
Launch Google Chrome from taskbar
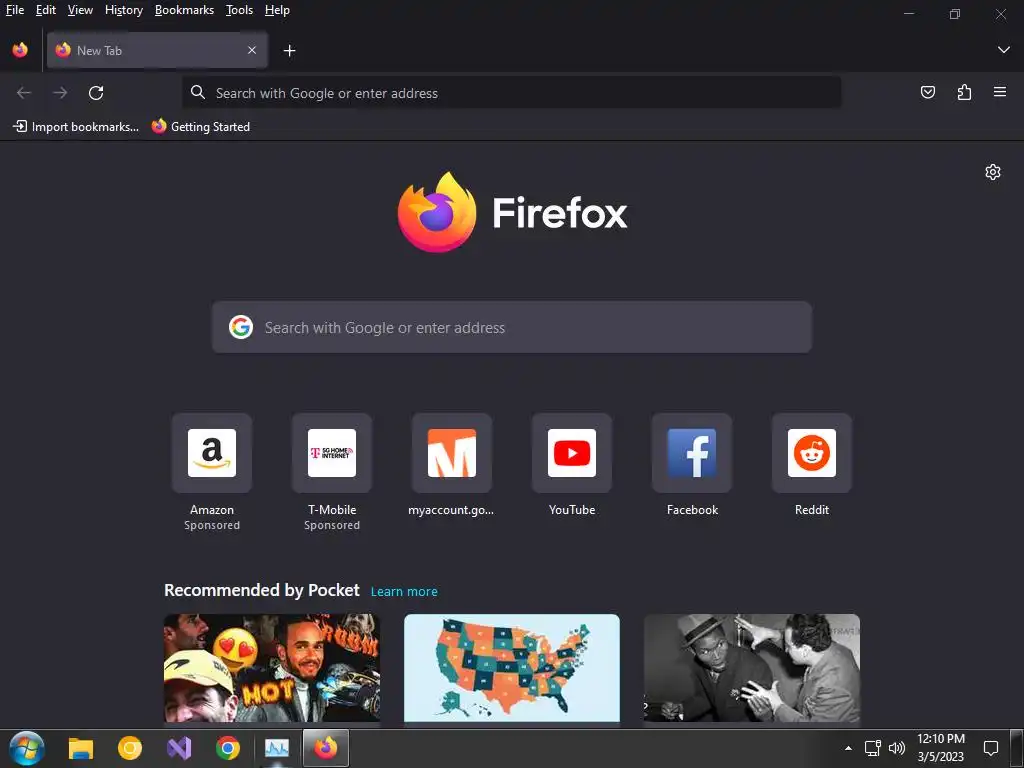[227, 748]
